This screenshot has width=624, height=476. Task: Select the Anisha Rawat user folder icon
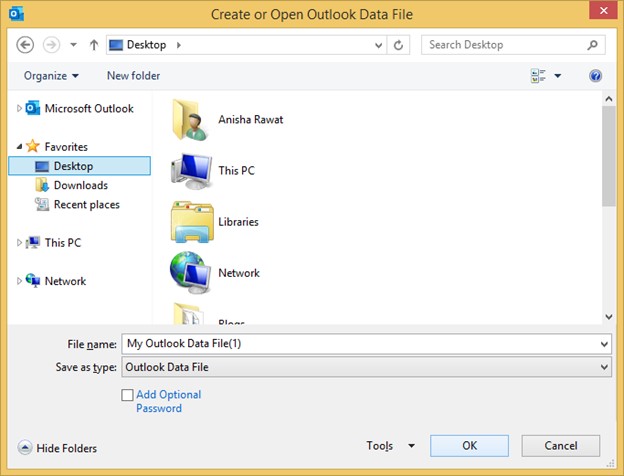(x=189, y=120)
